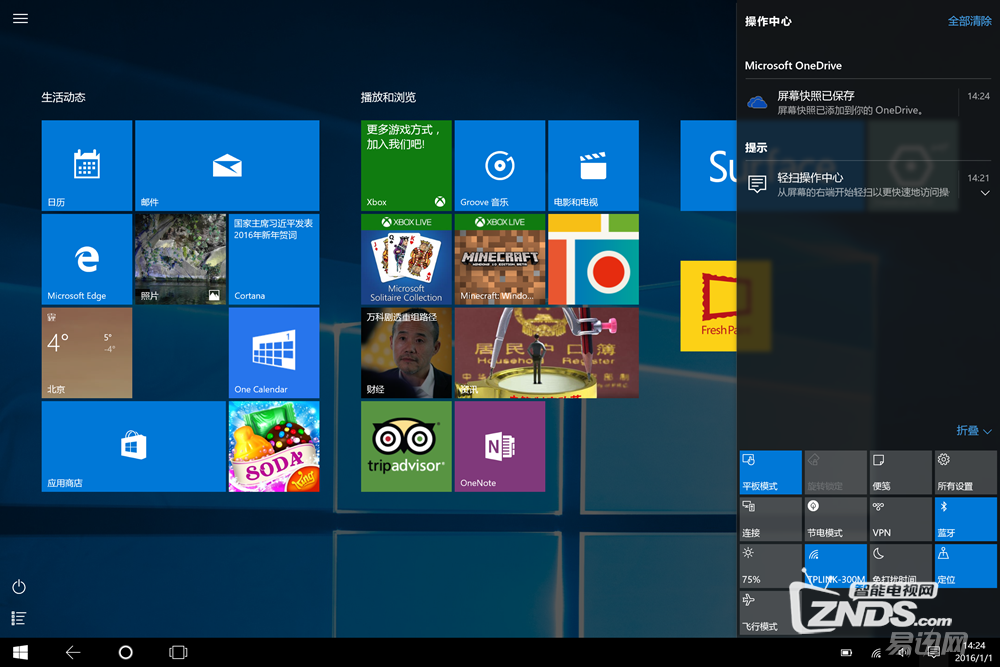Launch the Microsoft Edge tile
Image resolution: width=1000 pixels, height=667 pixels.
87,259
